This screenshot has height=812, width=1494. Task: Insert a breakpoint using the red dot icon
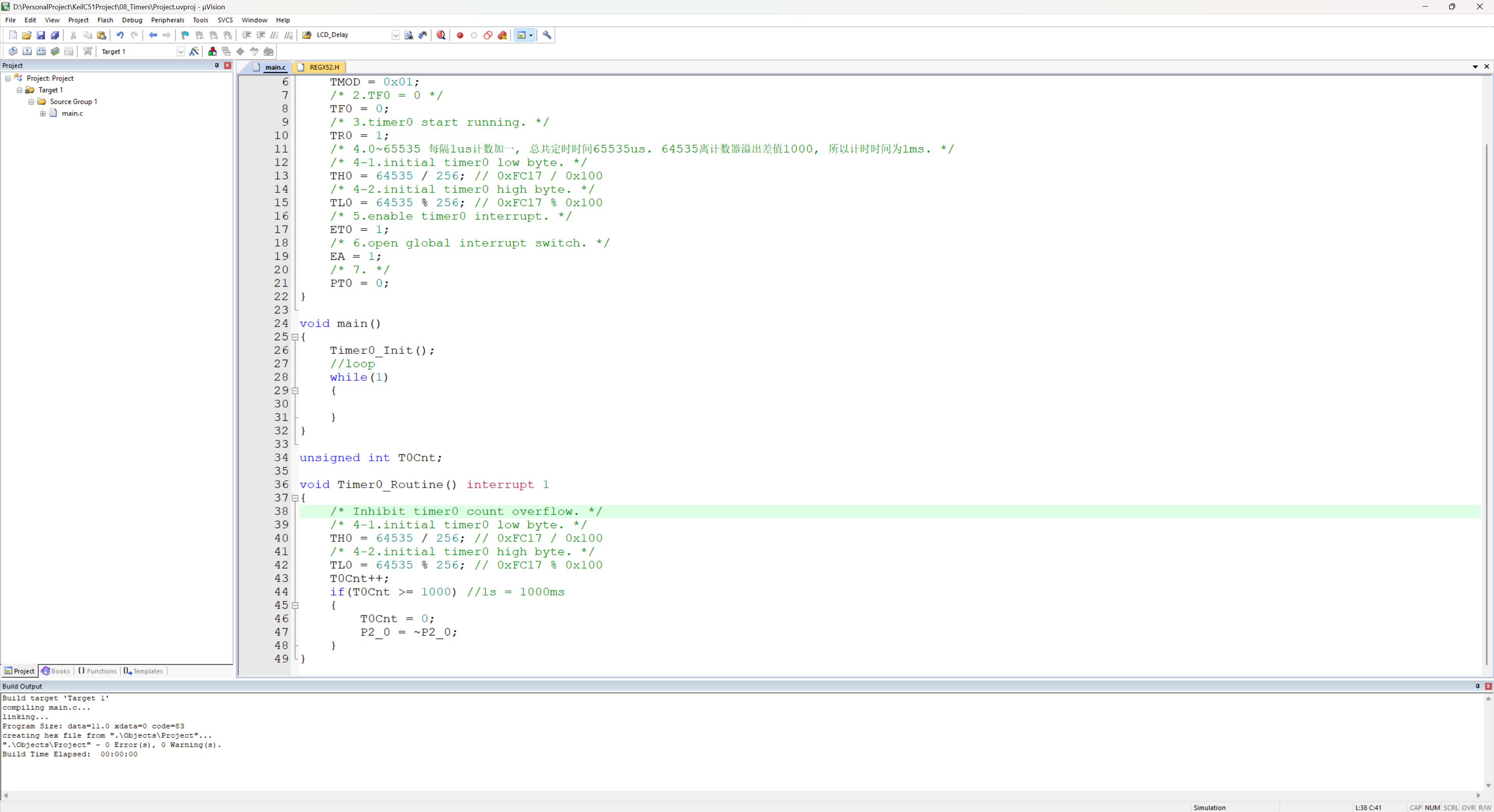[x=460, y=35]
